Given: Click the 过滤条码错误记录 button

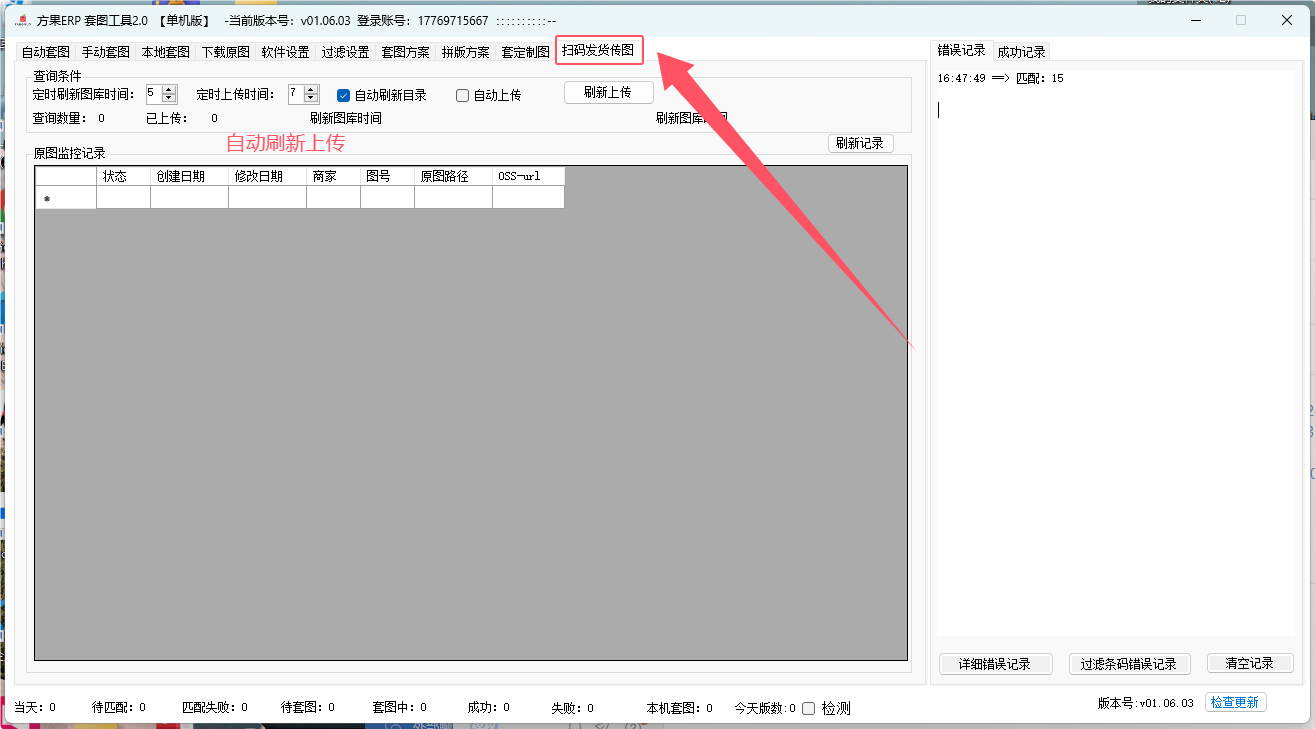Looking at the screenshot, I should click(x=1129, y=664).
